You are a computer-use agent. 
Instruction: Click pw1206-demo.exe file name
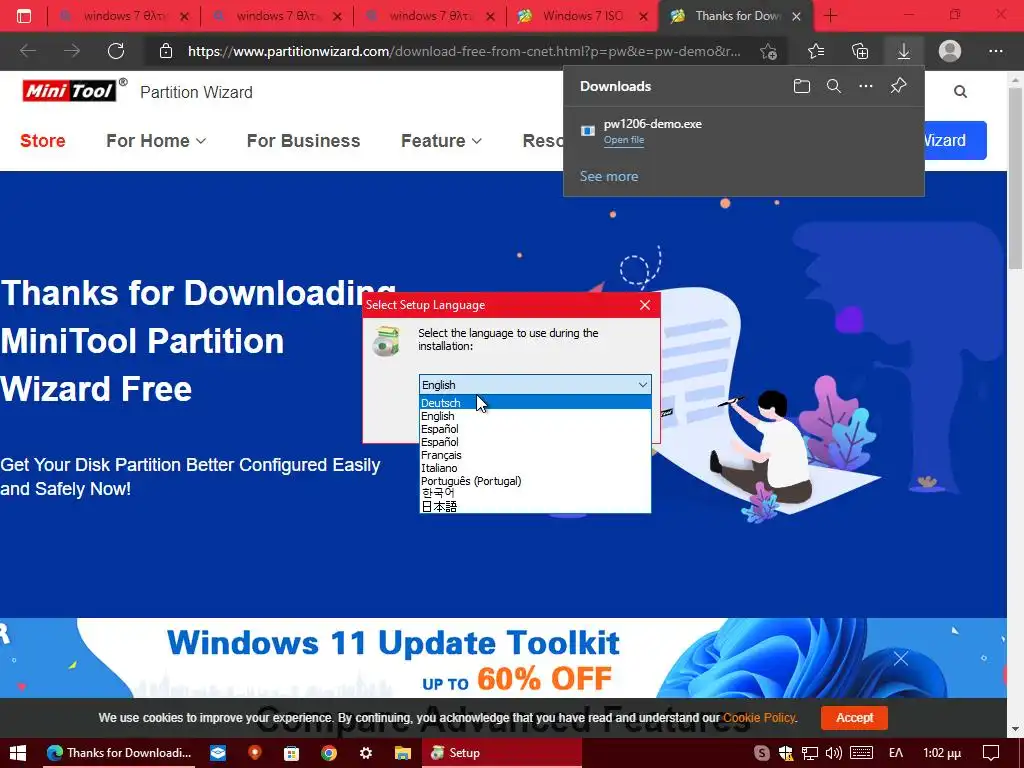tap(652, 124)
